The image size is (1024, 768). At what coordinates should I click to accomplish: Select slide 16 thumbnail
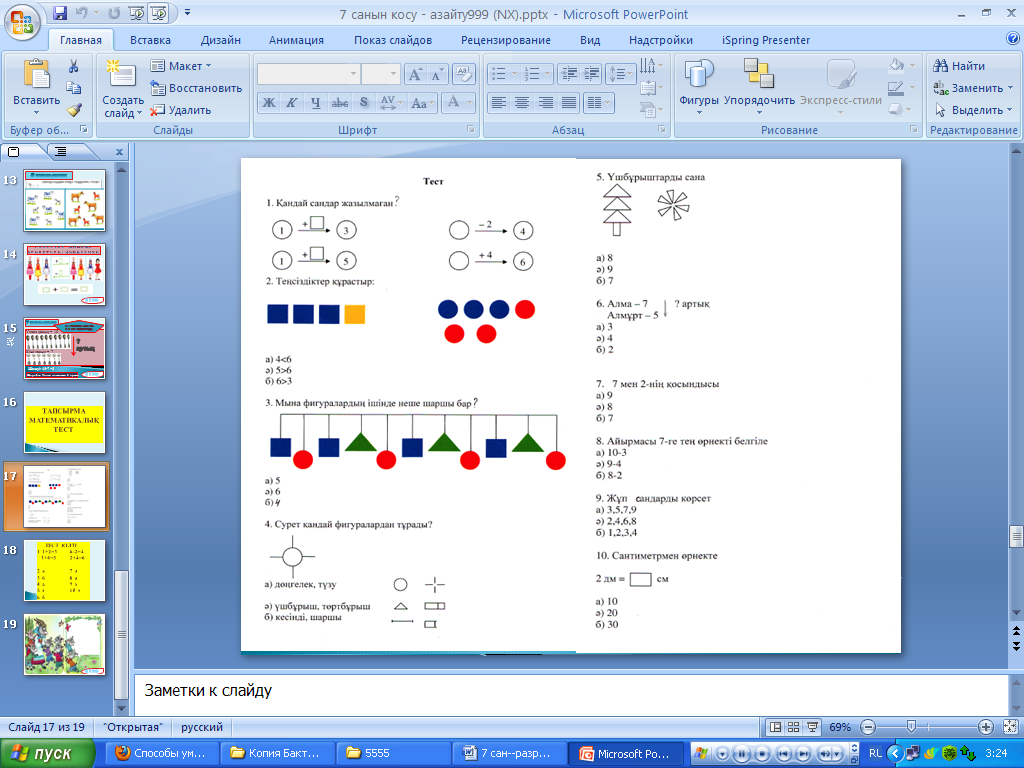(64, 422)
